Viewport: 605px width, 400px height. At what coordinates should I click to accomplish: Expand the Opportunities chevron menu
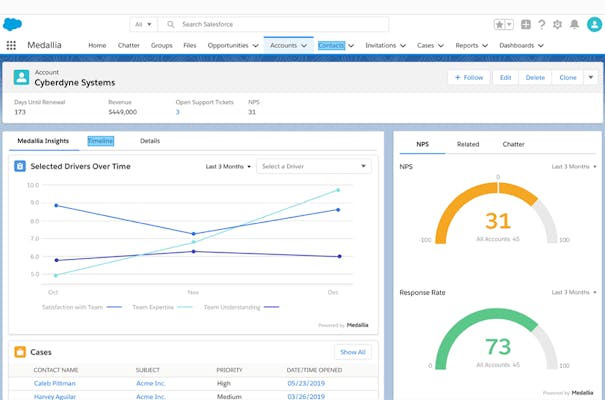(255, 46)
